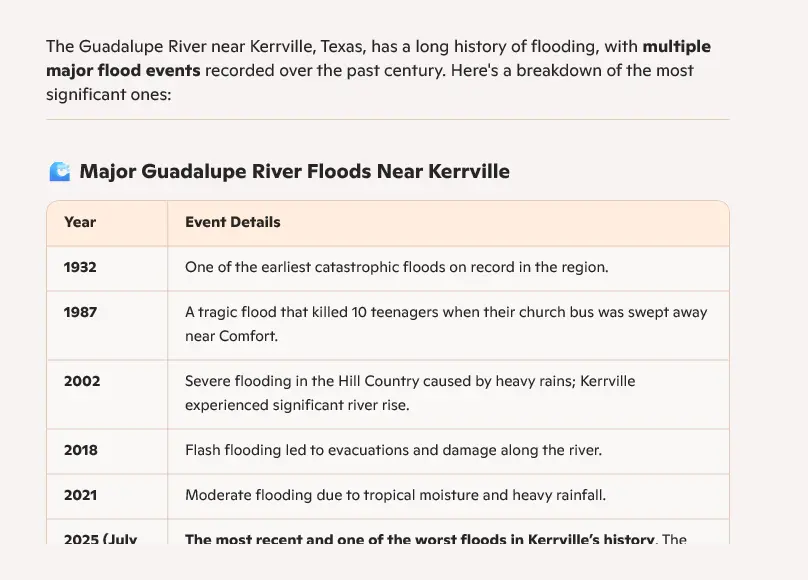Click the horizontal divider below the intro
The height and width of the screenshot is (580, 808).
387,120
